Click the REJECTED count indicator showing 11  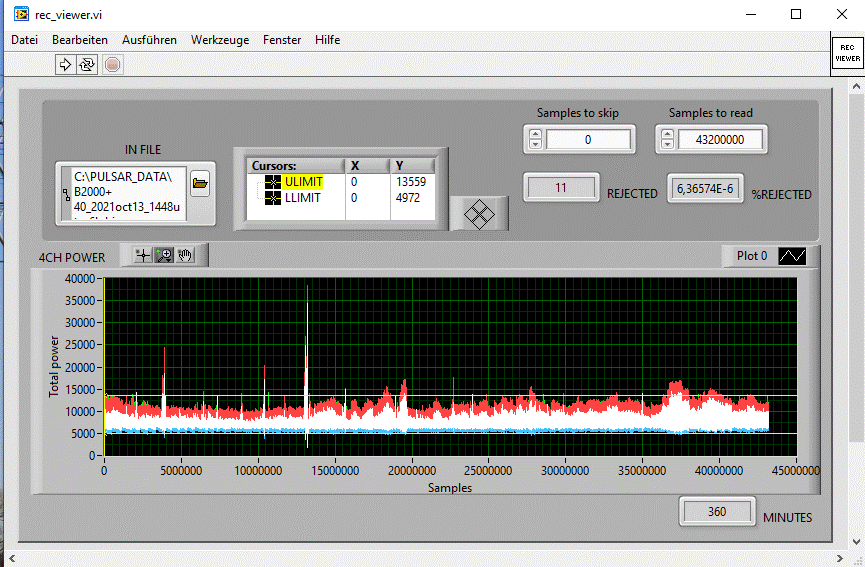tap(561, 188)
